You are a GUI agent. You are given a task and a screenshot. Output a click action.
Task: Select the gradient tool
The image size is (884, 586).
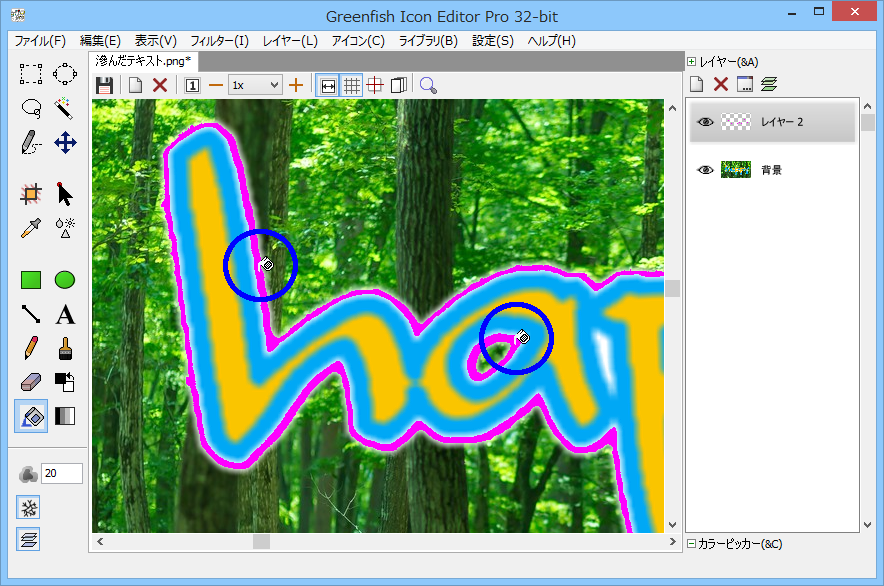(65, 416)
